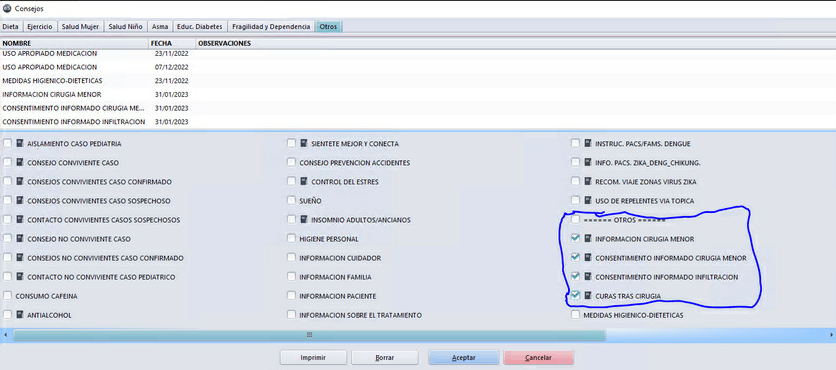
Task: Click document icon beside INFORMACION CIRUGIA MENOR checkbox
Action: (588, 239)
